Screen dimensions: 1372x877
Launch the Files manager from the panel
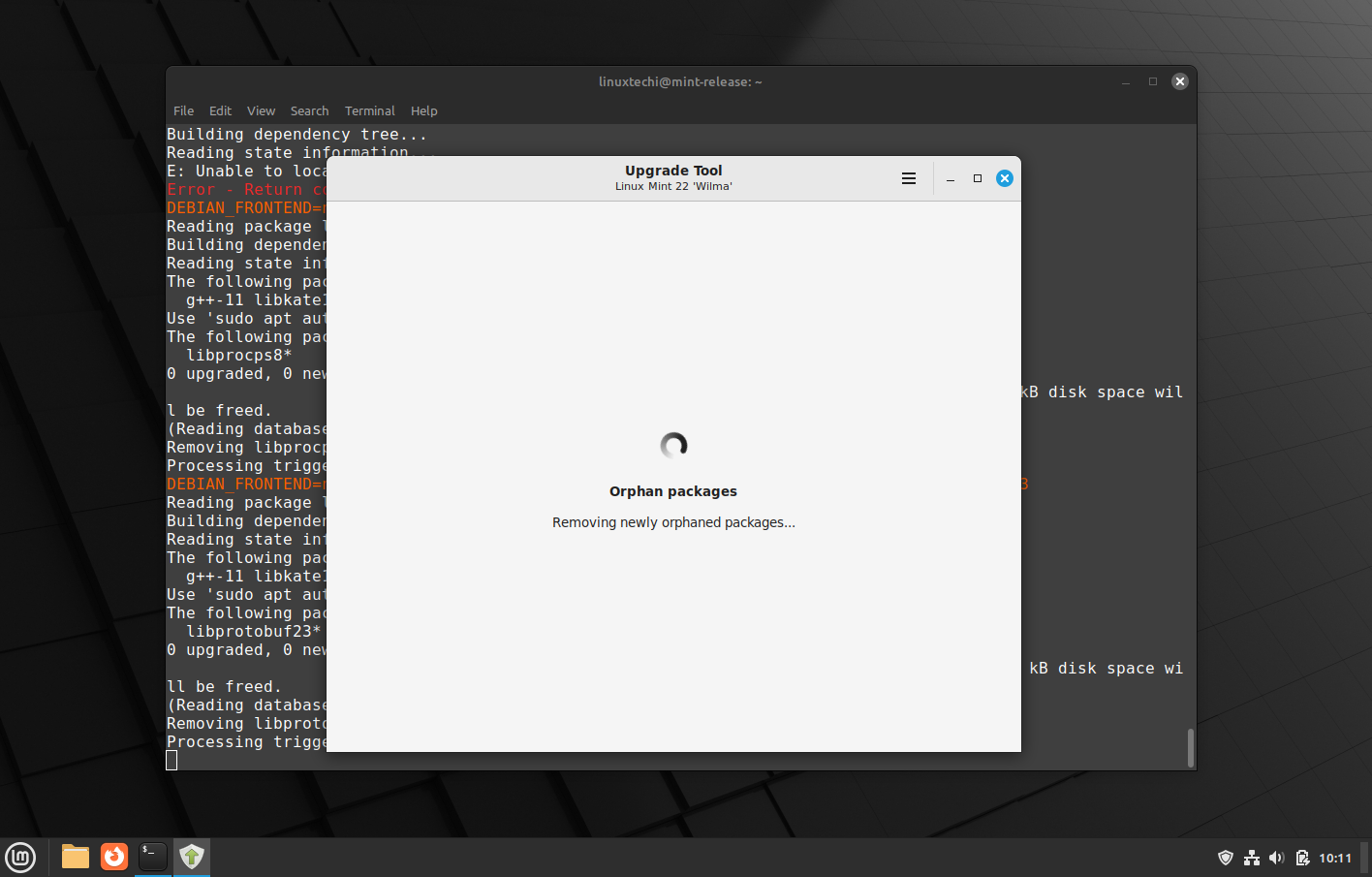(76, 857)
